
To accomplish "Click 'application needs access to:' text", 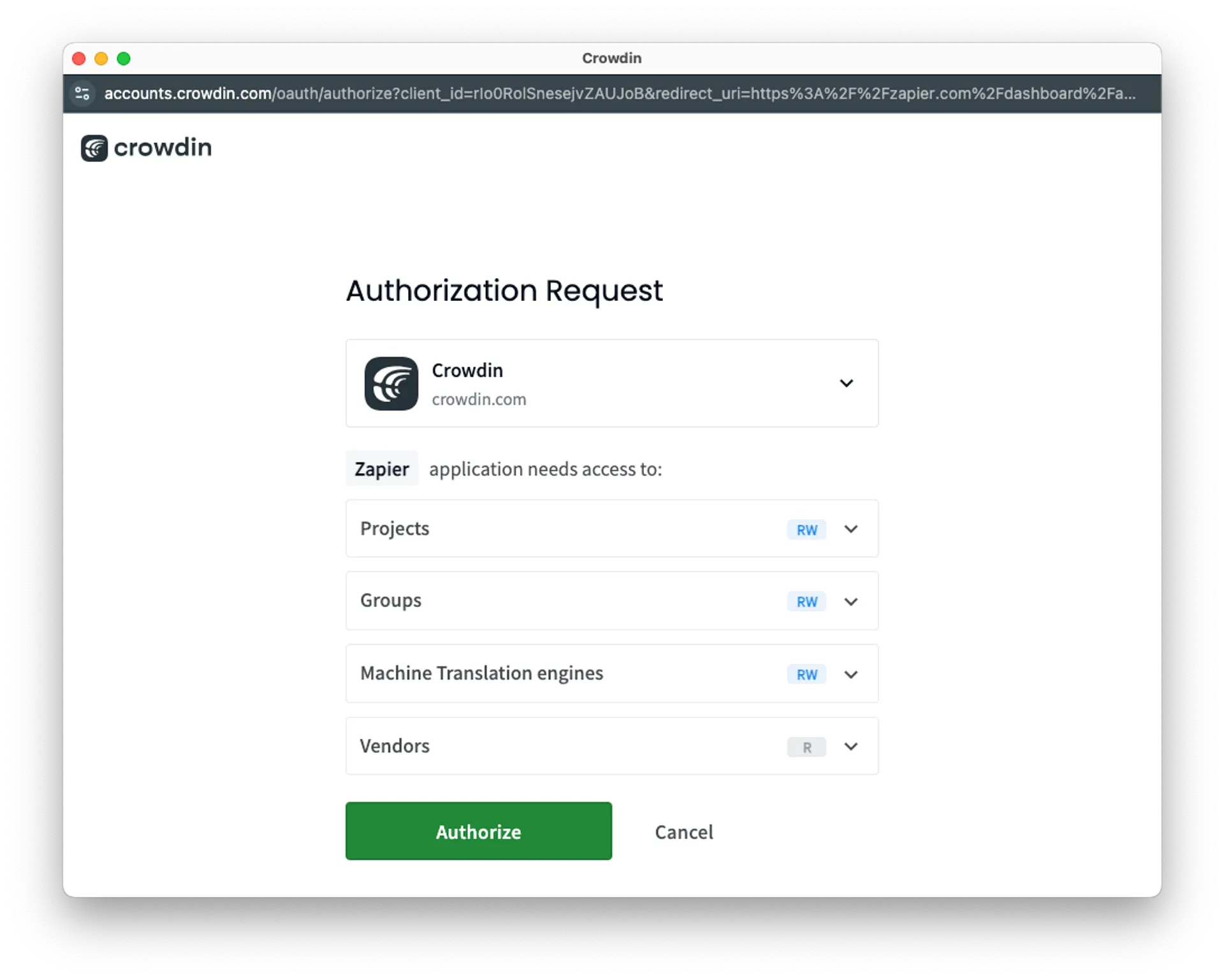I will [545, 469].
